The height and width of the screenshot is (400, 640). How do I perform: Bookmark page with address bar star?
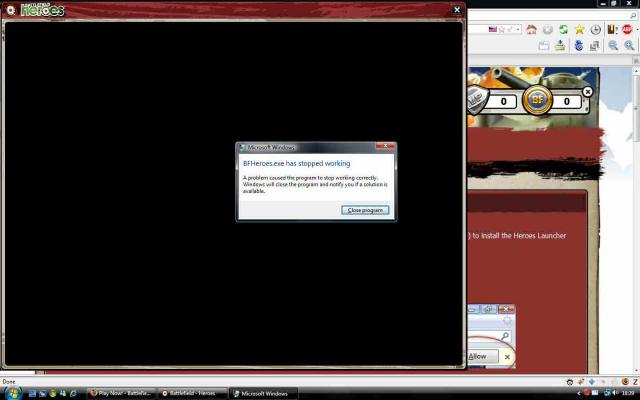502,29
